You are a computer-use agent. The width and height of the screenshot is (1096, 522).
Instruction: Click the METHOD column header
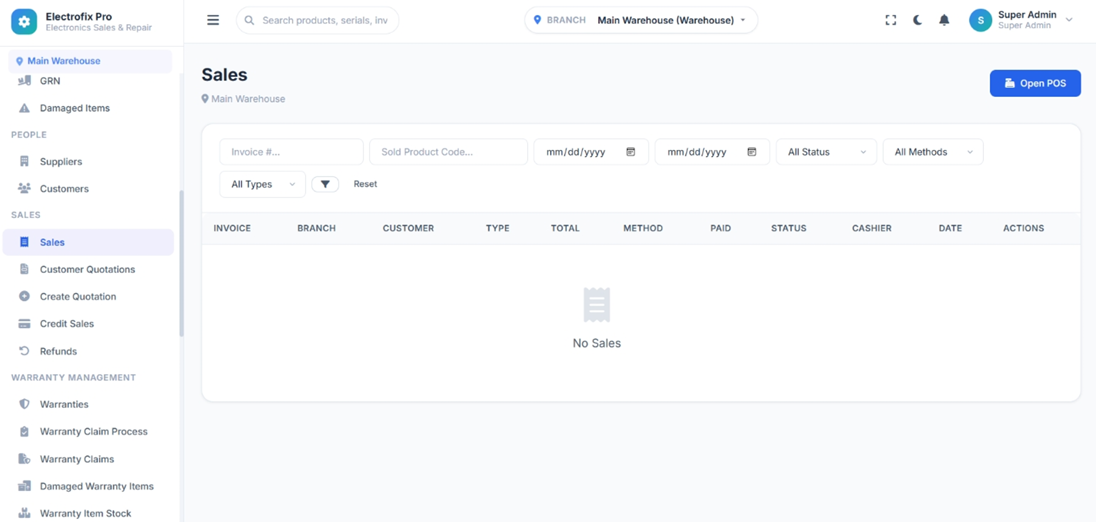coord(643,229)
